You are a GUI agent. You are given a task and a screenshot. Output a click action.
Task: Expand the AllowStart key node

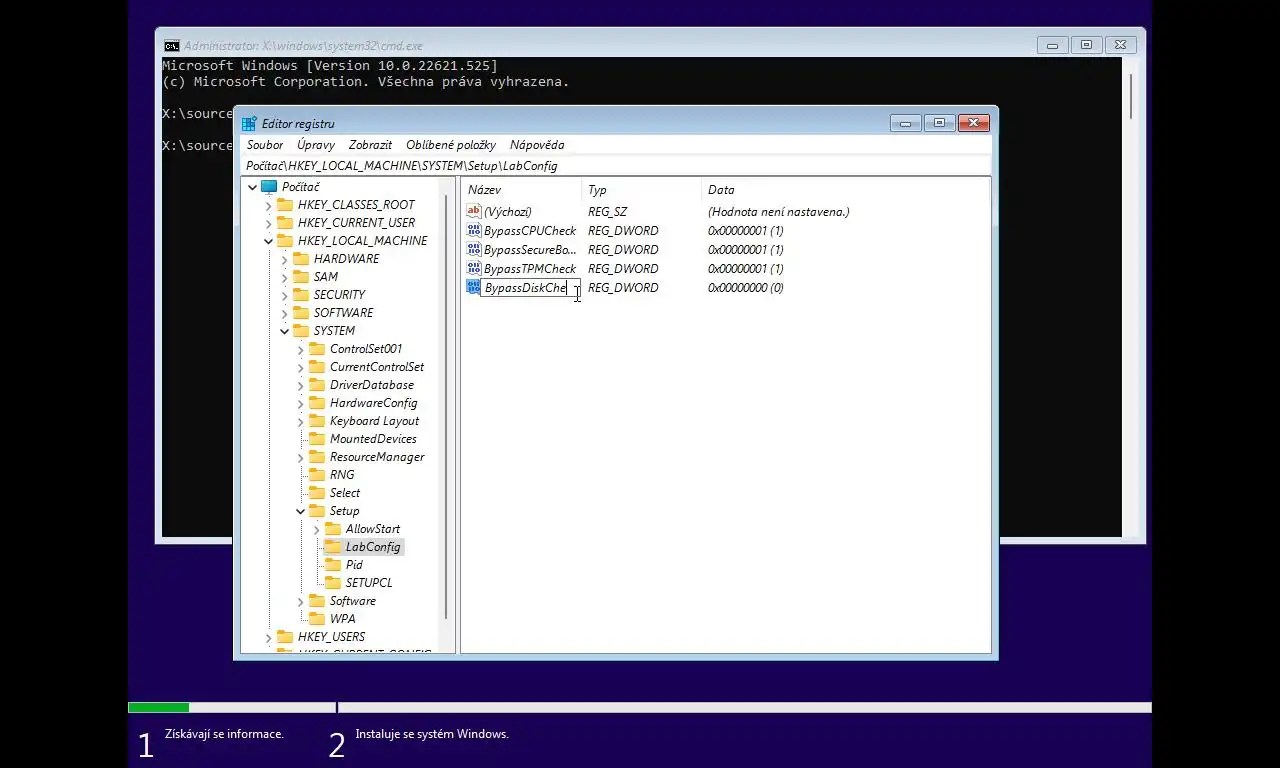[x=316, y=529]
